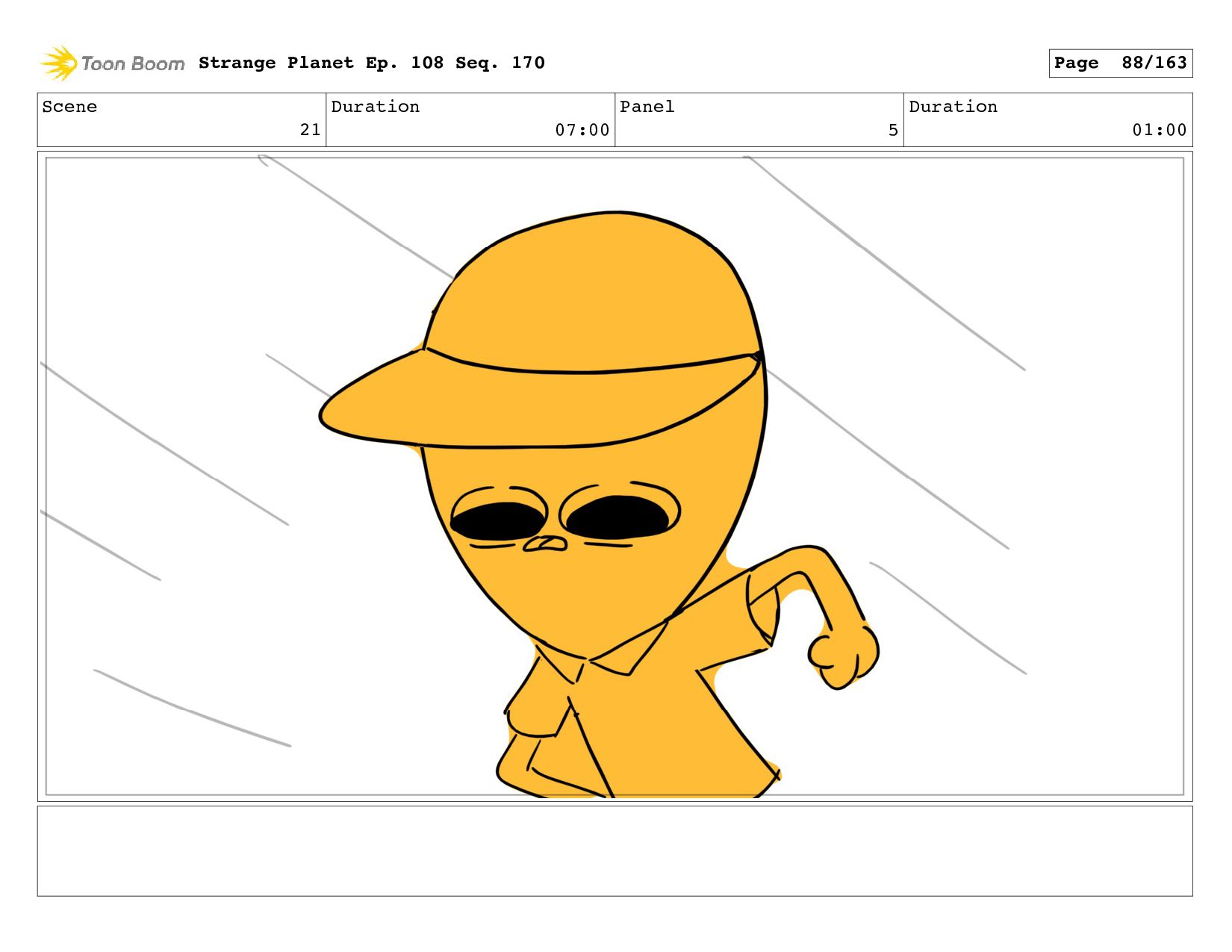Click the scene Duration value 07:00

[582, 130]
